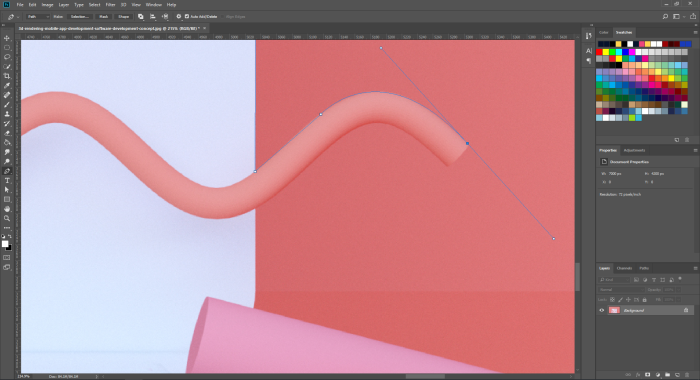This screenshot has height=380, width=700.
Task: Open Normal blend mode dropdown
Action: 621,289
